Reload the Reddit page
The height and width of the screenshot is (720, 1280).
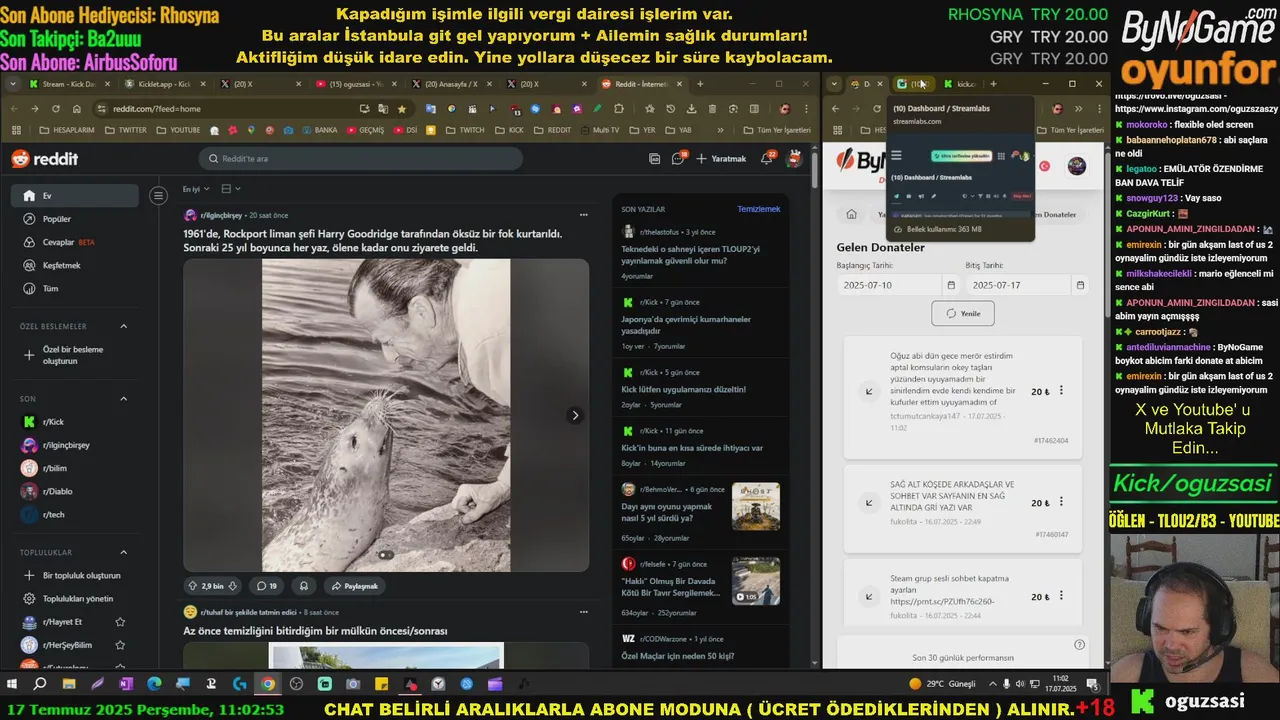(54, 108)
